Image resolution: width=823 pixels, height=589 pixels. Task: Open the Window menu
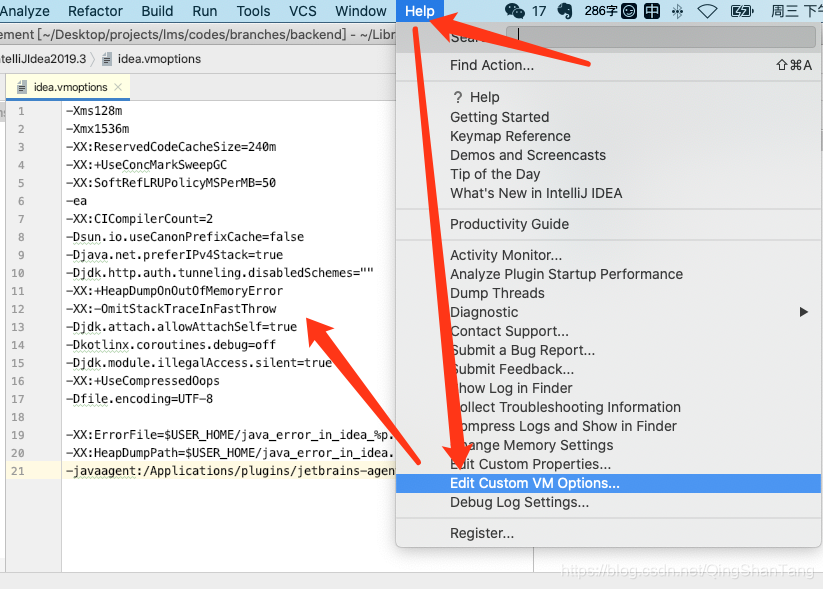(361, 11)
